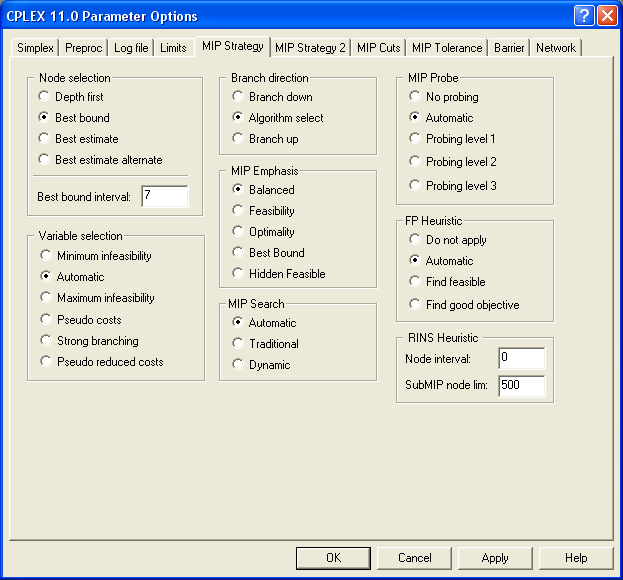Image resolution: width=623 pixels, height=580 pixels.
Task: Select Hidden Feasible emphasis
Action: [279, 274]
